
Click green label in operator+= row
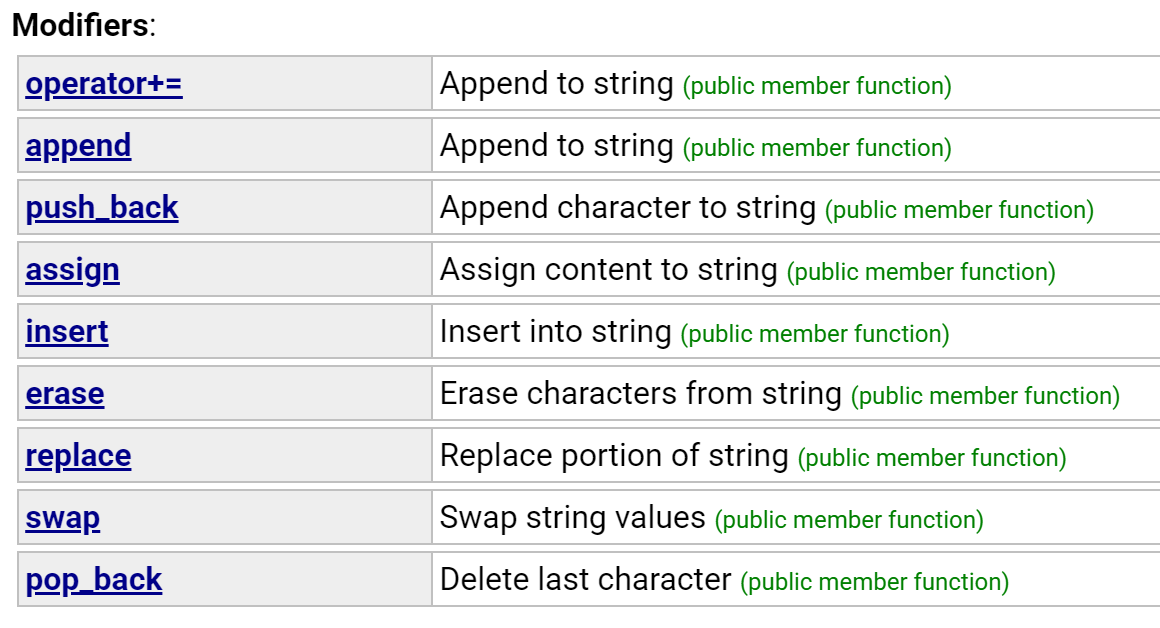[816, 86]
